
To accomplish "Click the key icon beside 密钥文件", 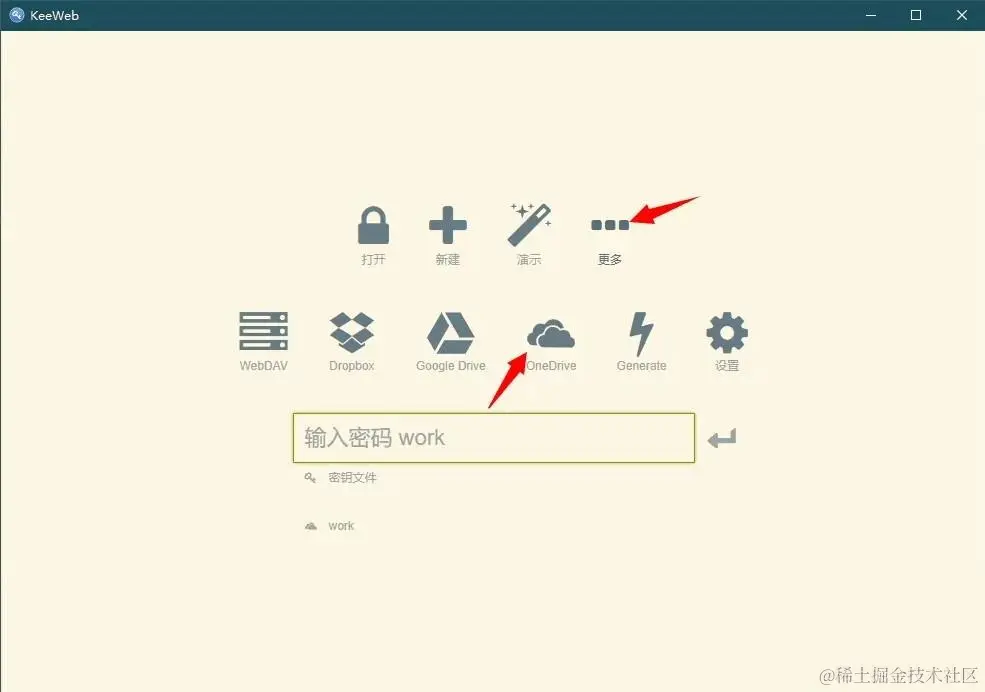I will 310,478.
